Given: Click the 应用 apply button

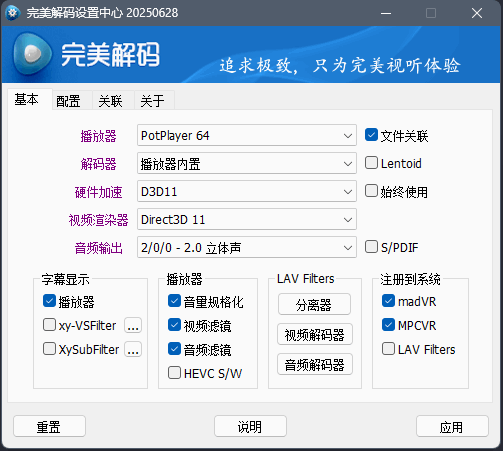Looking at the screenshot, I should pos(452,426).
